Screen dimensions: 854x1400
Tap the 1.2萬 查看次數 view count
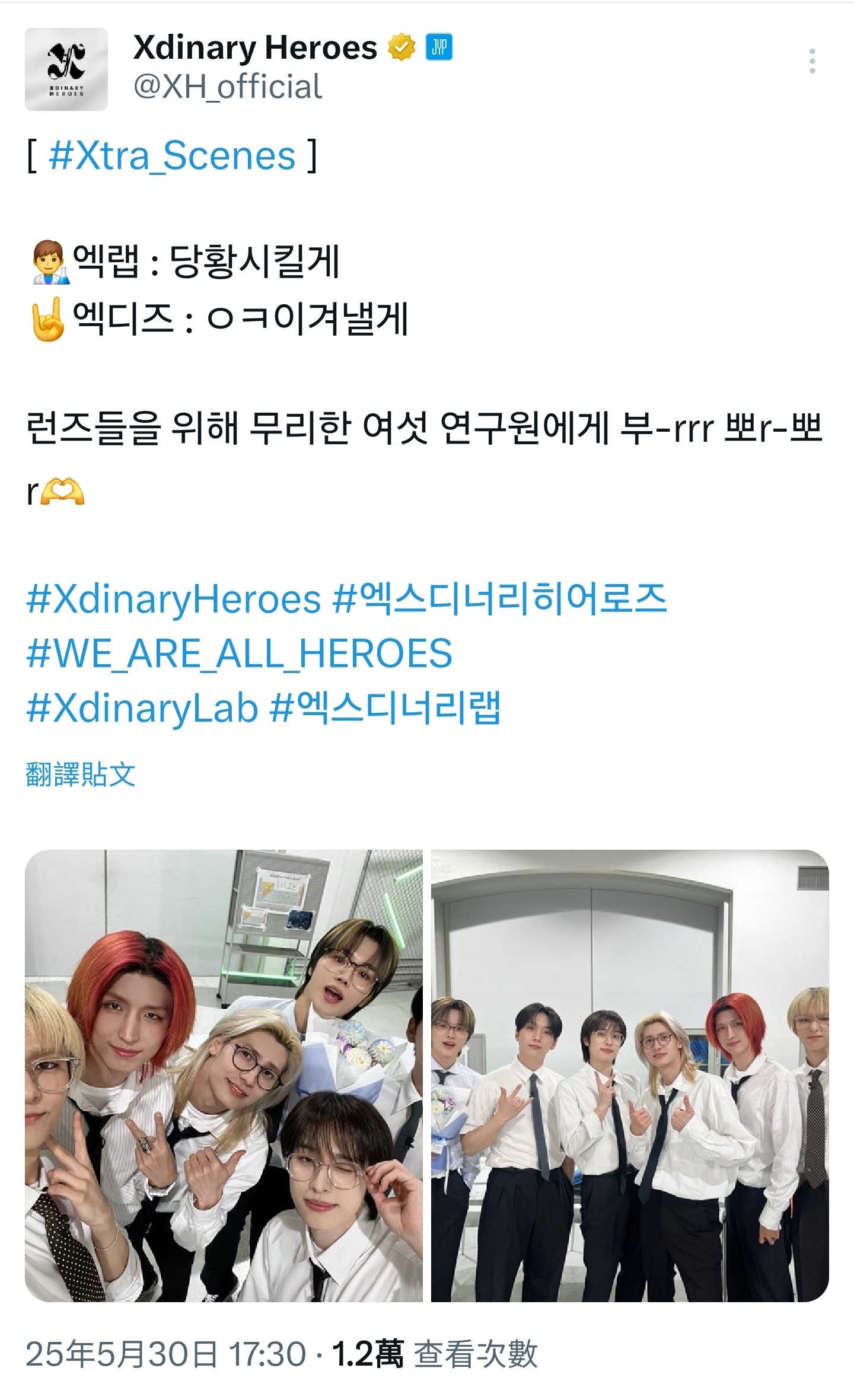tap(435, 1354)
